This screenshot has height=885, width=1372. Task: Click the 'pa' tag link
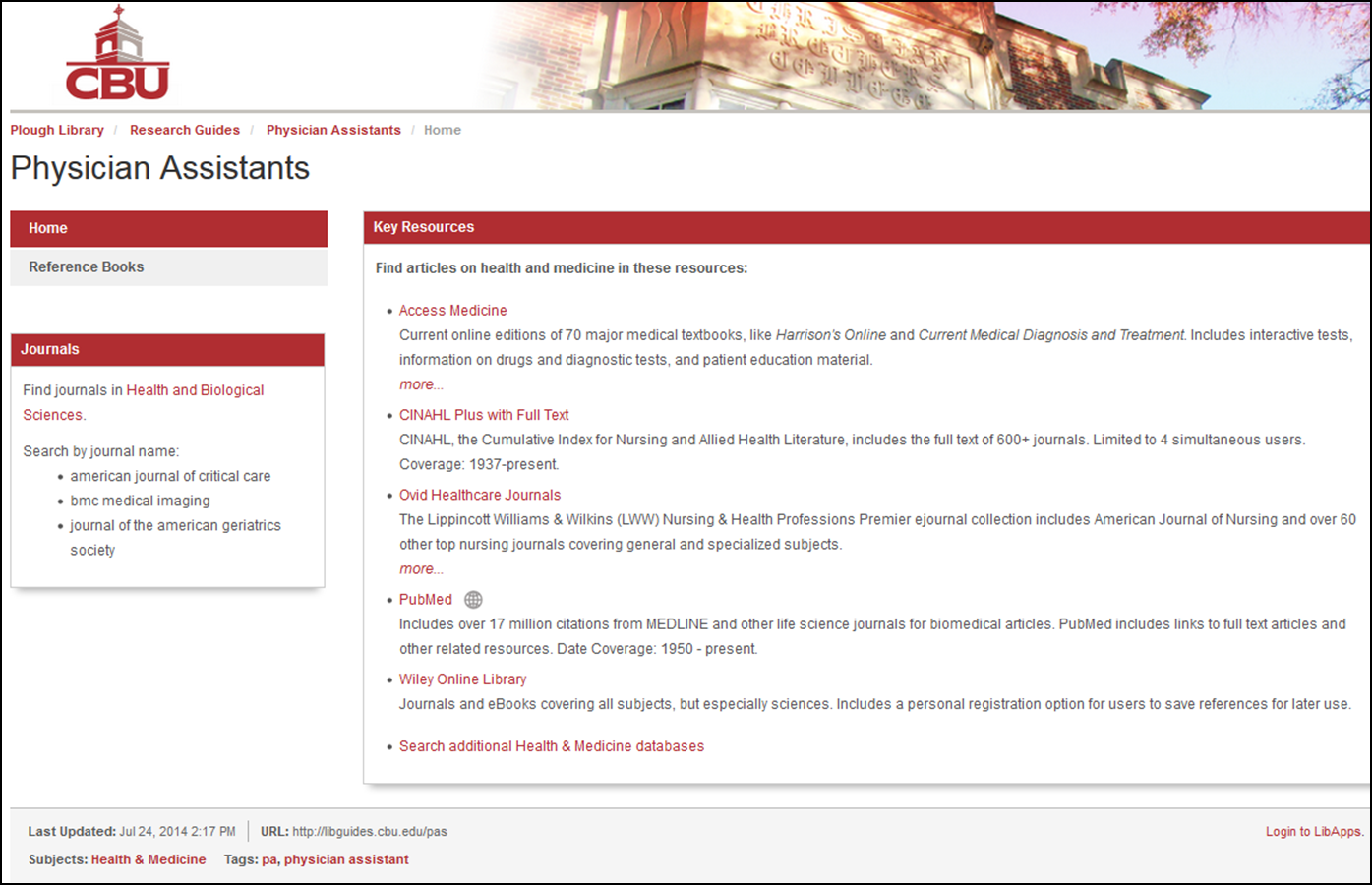[269, 859]
